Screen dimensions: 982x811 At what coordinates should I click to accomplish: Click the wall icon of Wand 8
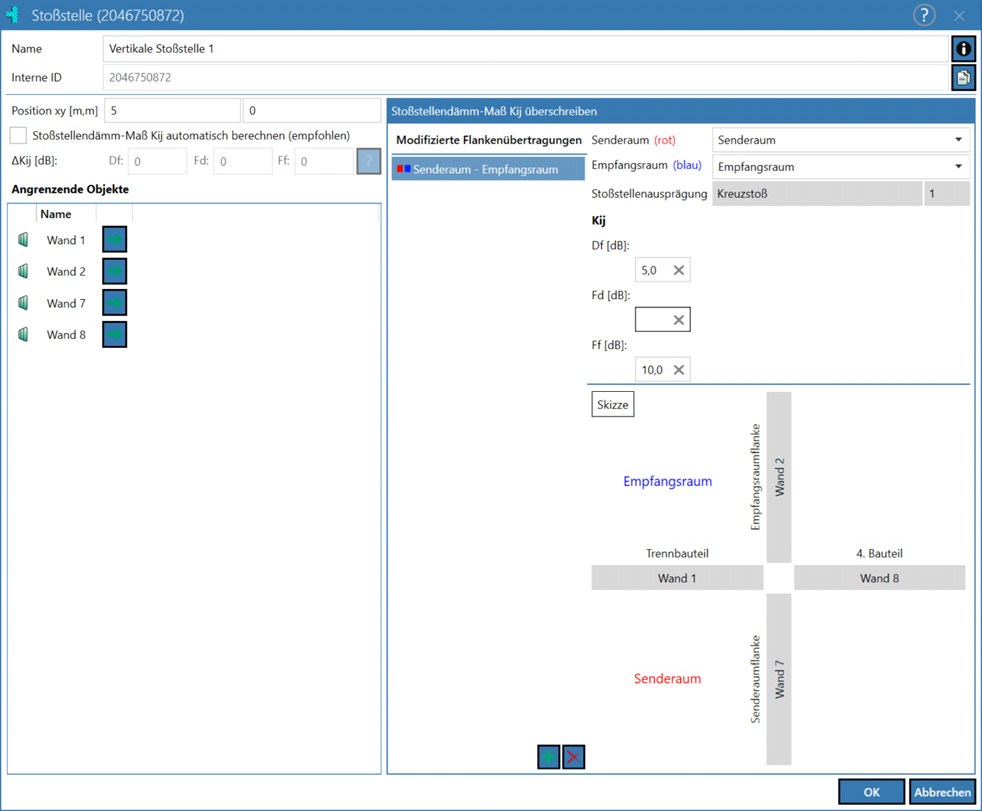point(23,334)
